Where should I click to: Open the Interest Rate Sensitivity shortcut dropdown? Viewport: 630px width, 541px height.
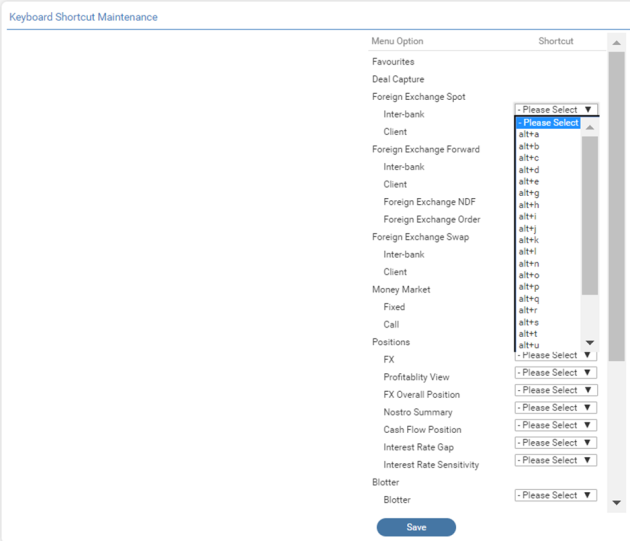point(556,460)
